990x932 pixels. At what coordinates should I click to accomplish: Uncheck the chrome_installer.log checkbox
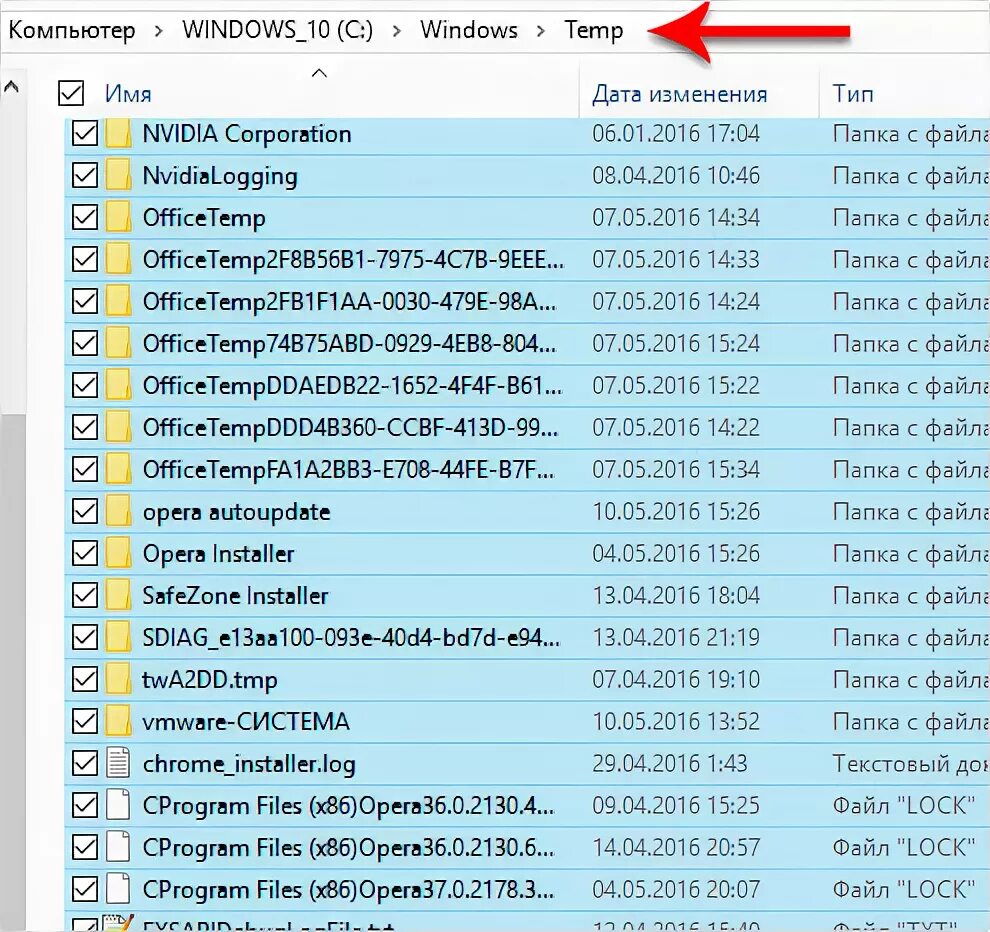pos(85,763)
